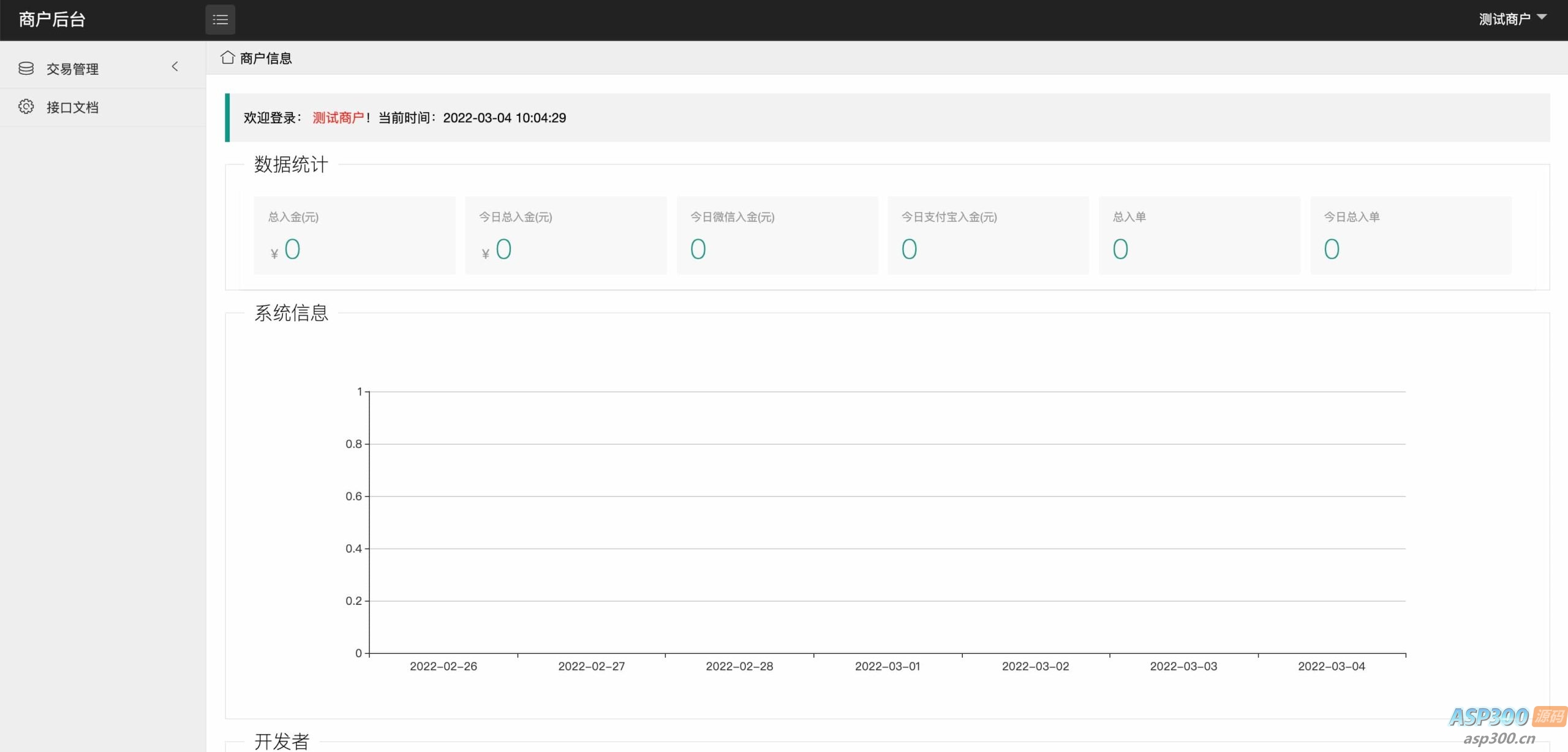Click the home icon in the breadcrumb
The width and height of the screenshot is (1568, 752).
228,58
